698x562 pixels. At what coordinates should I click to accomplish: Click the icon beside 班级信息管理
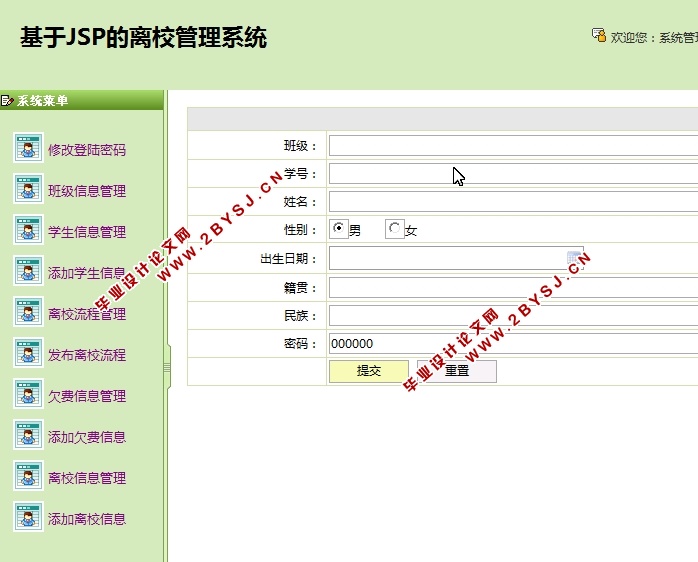(x=28, y=189)
